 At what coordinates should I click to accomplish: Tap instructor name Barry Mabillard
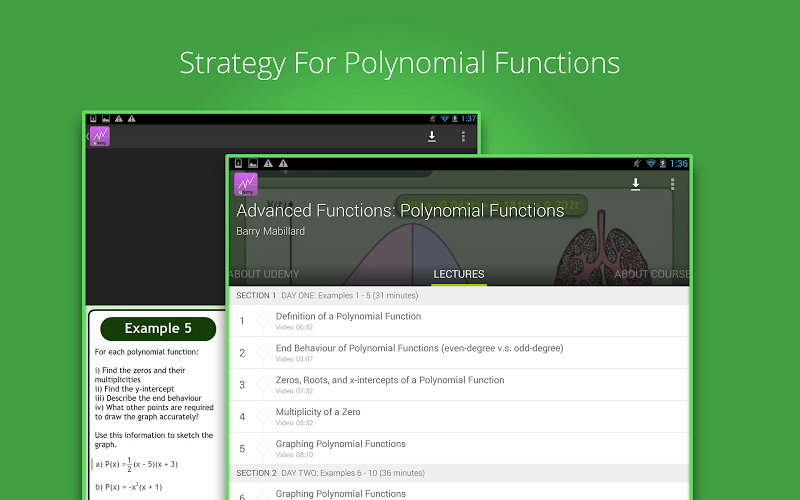click(270, 231)
